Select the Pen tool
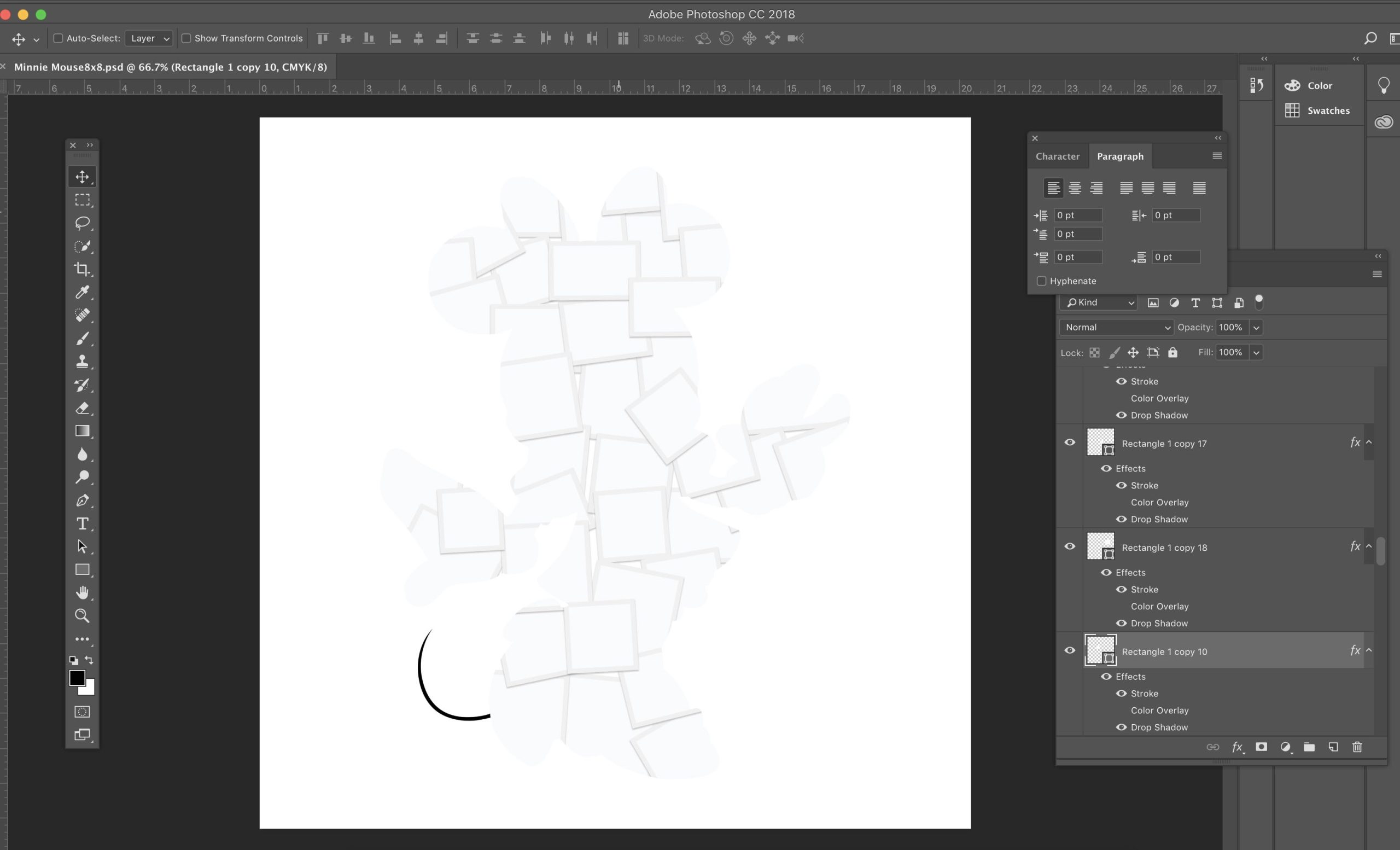The image size is (1400, 850). tap(83, 500)
